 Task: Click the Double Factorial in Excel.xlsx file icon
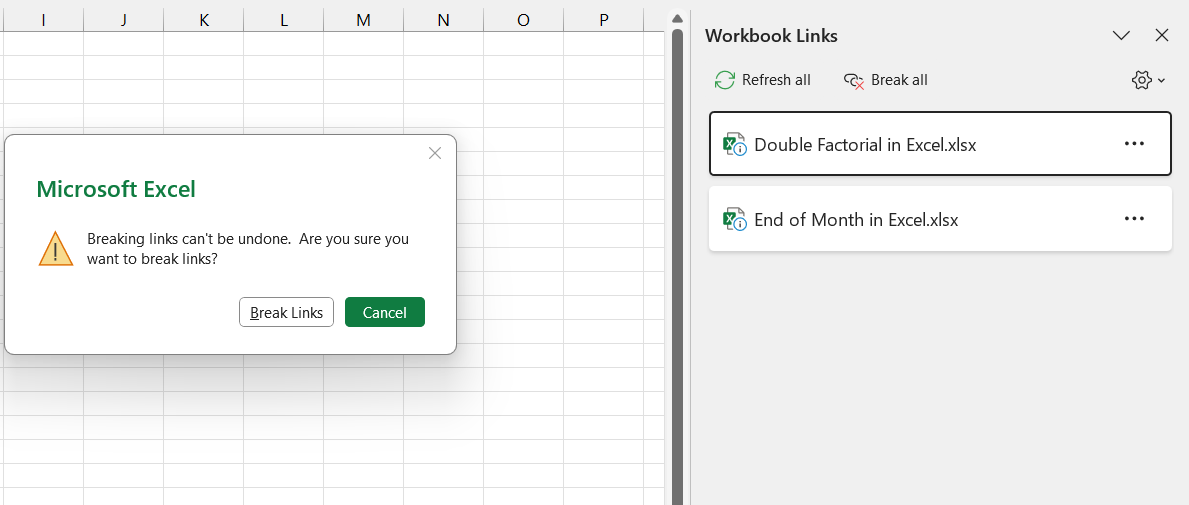click(x=734, y=144)
